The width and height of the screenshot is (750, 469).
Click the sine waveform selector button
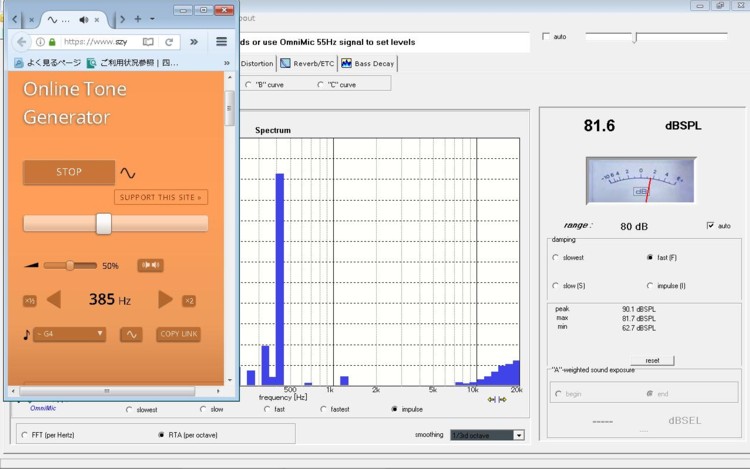131,334
